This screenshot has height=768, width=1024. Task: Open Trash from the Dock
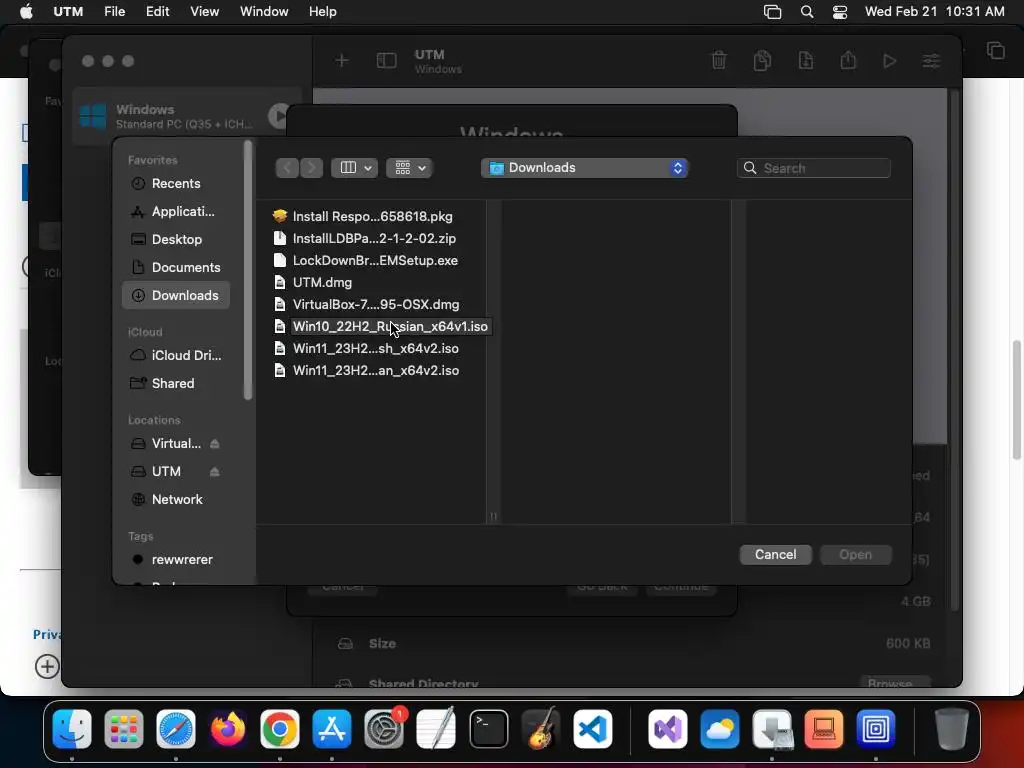pyautogui.click(x=952, y=729)
